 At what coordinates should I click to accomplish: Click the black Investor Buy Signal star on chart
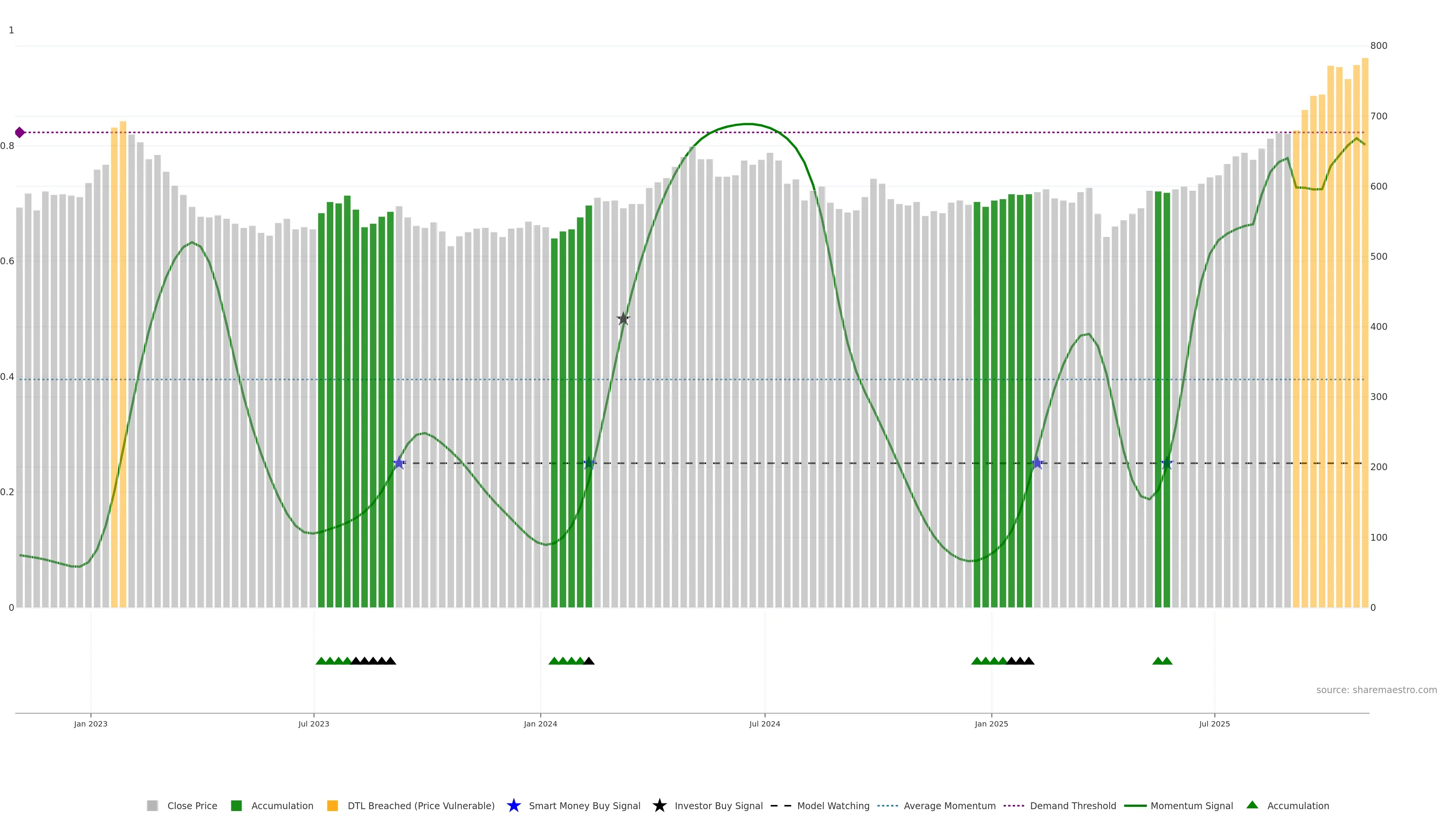(x=623, y=319)
